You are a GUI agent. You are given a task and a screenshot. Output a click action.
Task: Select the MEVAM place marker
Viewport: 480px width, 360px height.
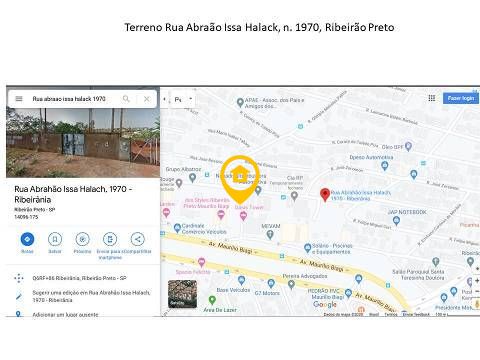pyautogui.click(x=270, y=235)
